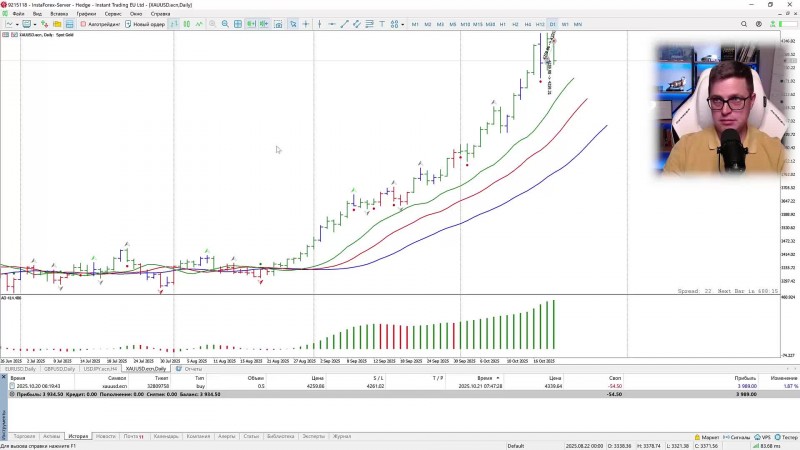Toggle chart auto scroll button
Image resolution: width=800 pixels, height=450 pixels.
point(251,24)
